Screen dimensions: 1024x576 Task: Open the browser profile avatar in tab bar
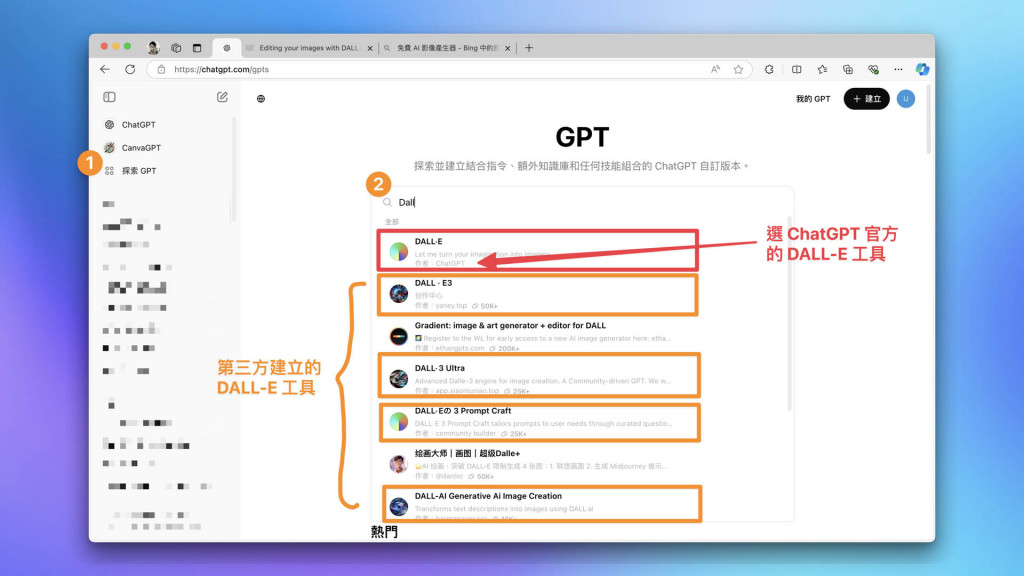(153, 48)
